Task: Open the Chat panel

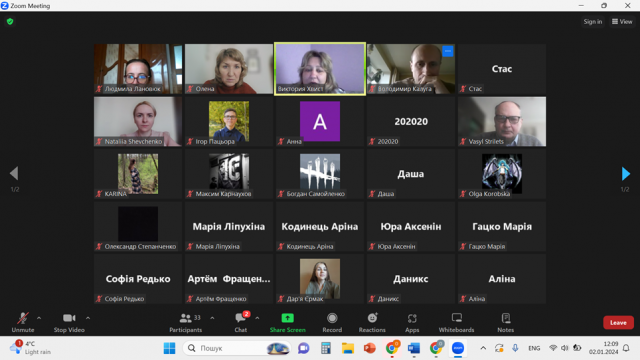Action: coord(241,322)
